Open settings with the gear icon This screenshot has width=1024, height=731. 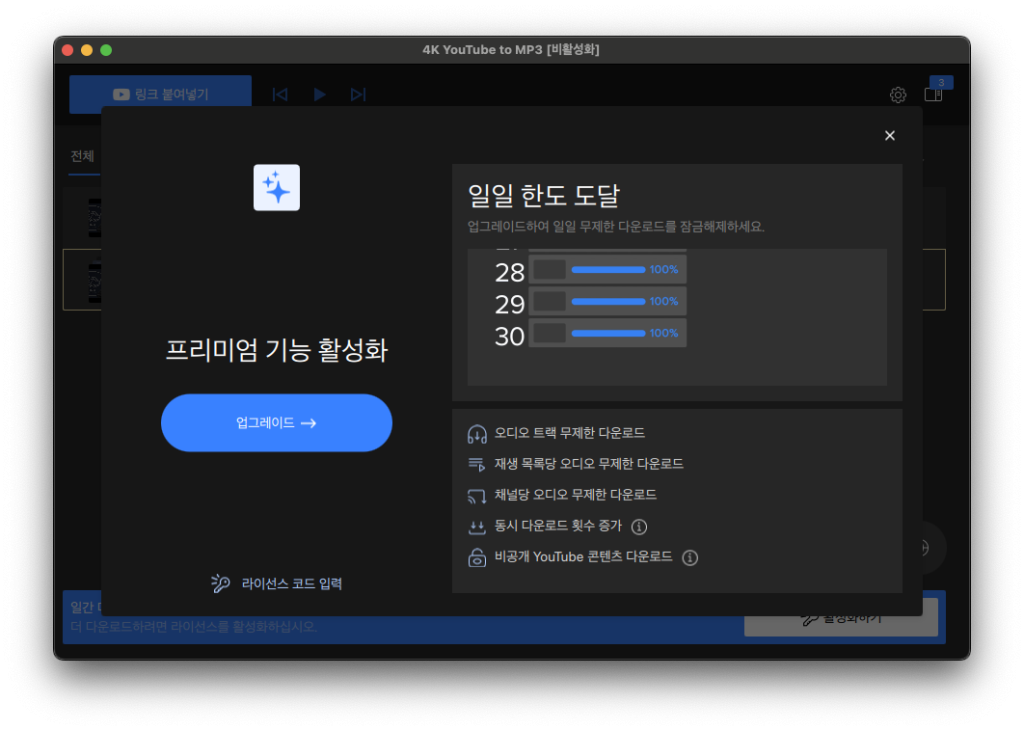coord(898,95)
